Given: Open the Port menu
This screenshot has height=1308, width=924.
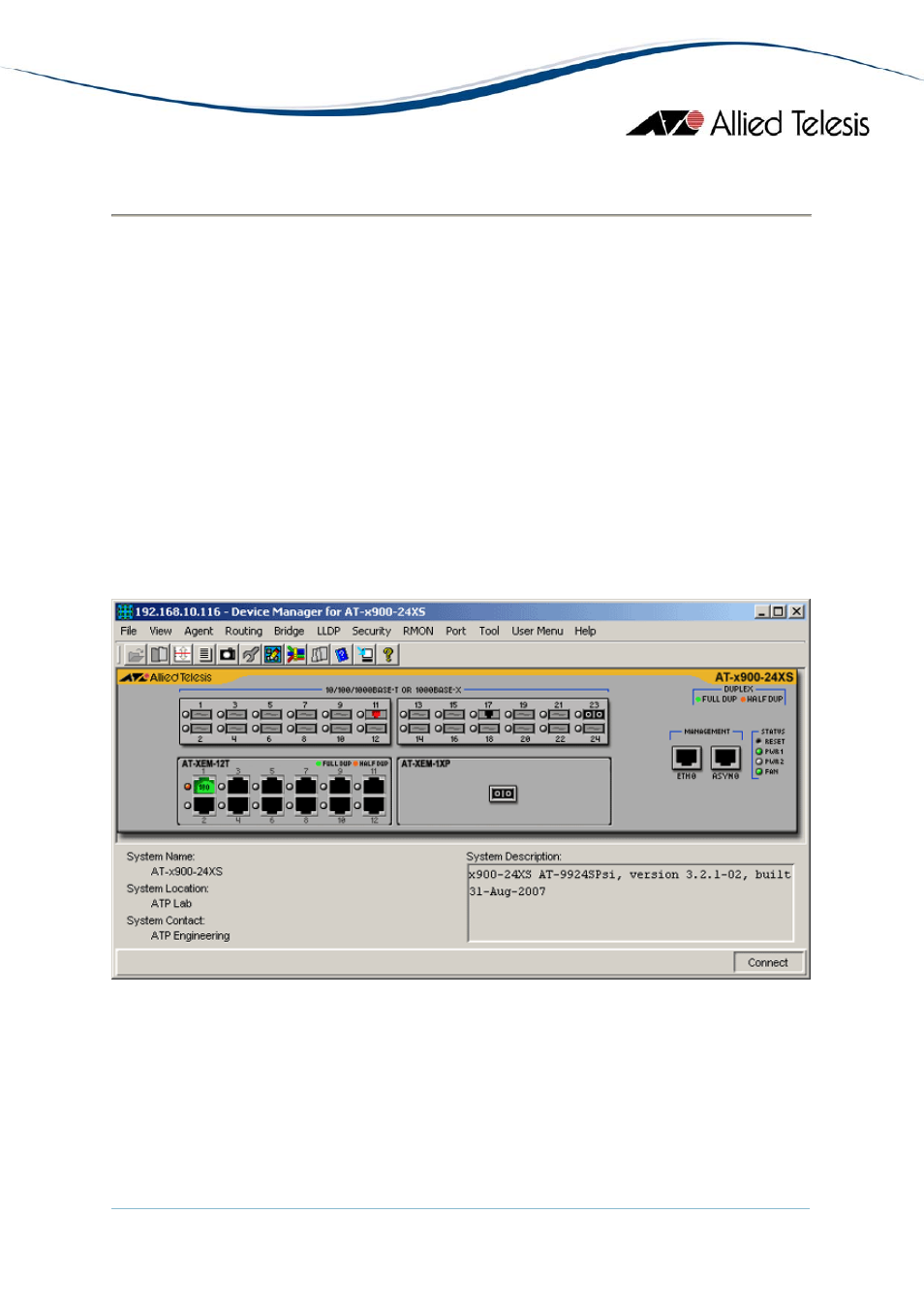Looking at the screenshot, I should pyautogui.click(x=456, y=631).
